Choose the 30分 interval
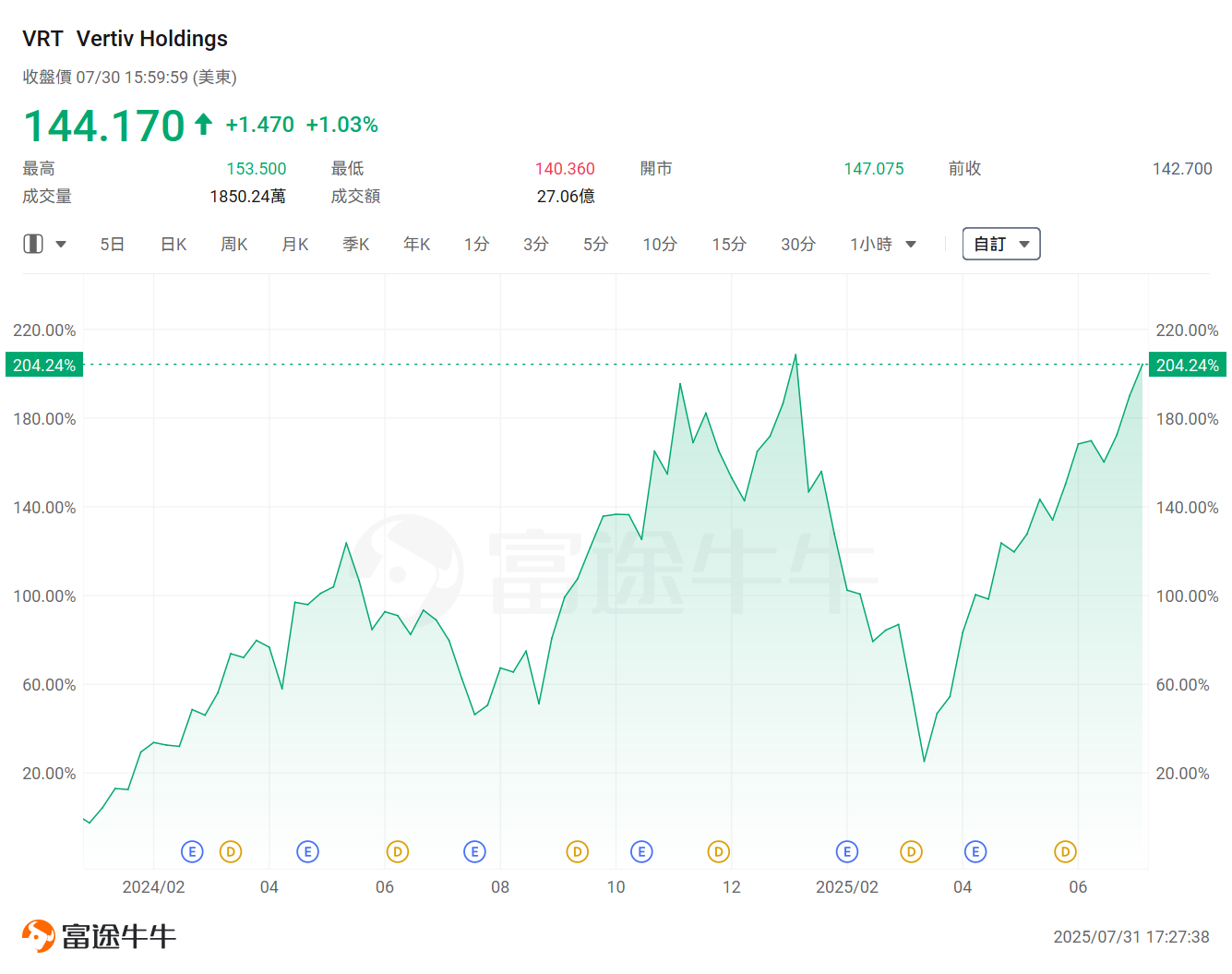This screenshot has height=974, width=1232. (x=797, y=245)
